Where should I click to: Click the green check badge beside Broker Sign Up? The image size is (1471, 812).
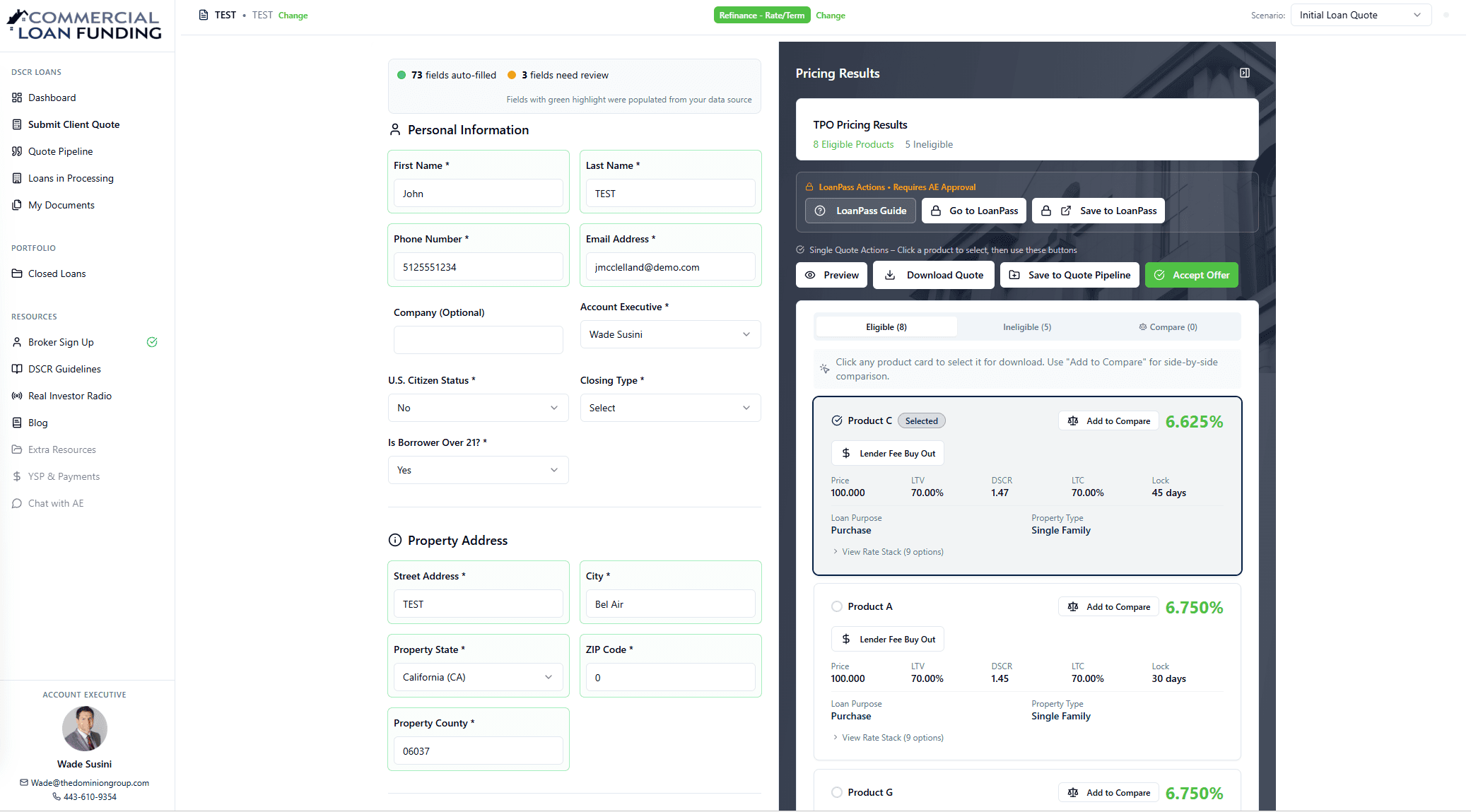coord(152,342)
